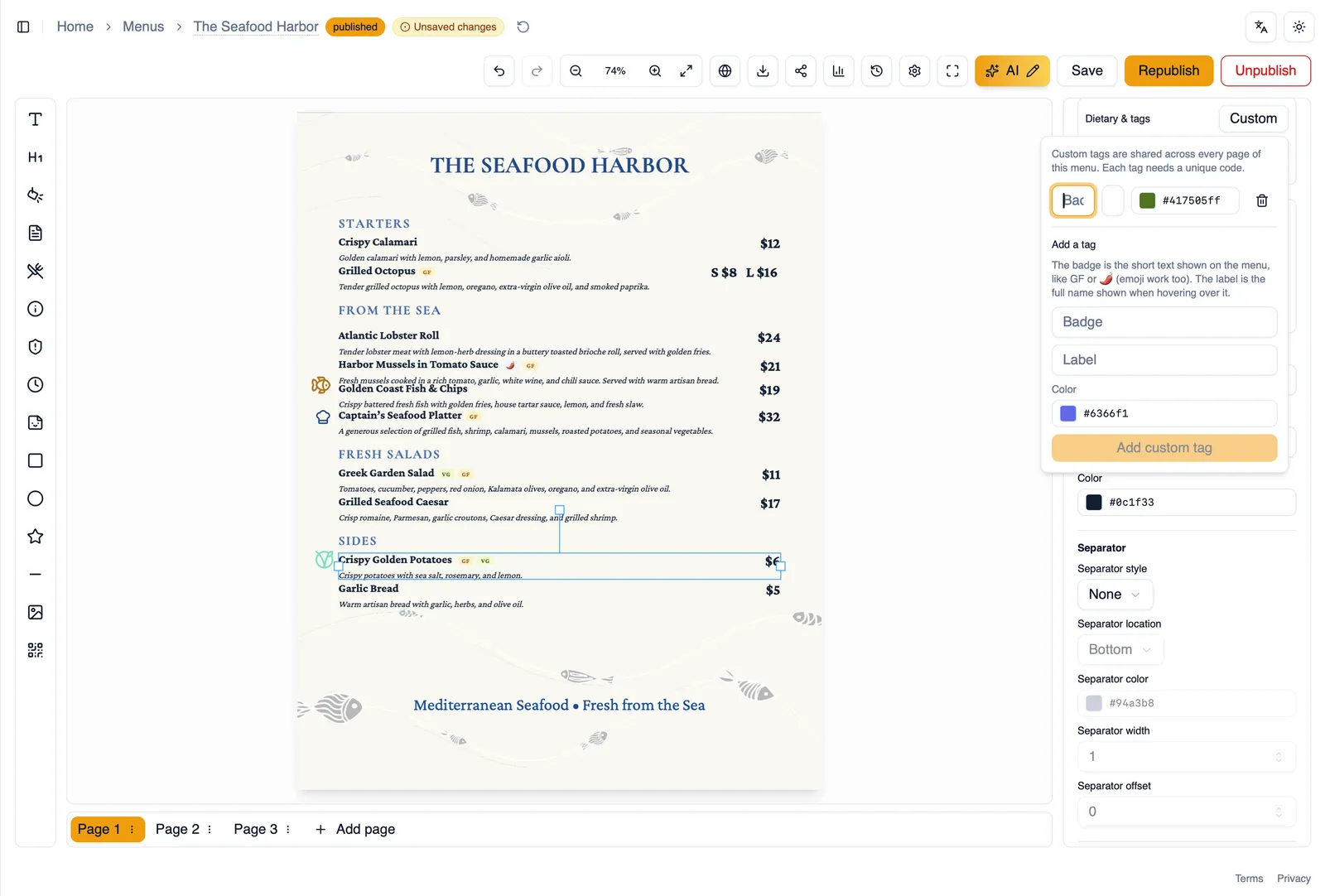
Task: Switch to the Page 3 tab
Action: point(255,830)
